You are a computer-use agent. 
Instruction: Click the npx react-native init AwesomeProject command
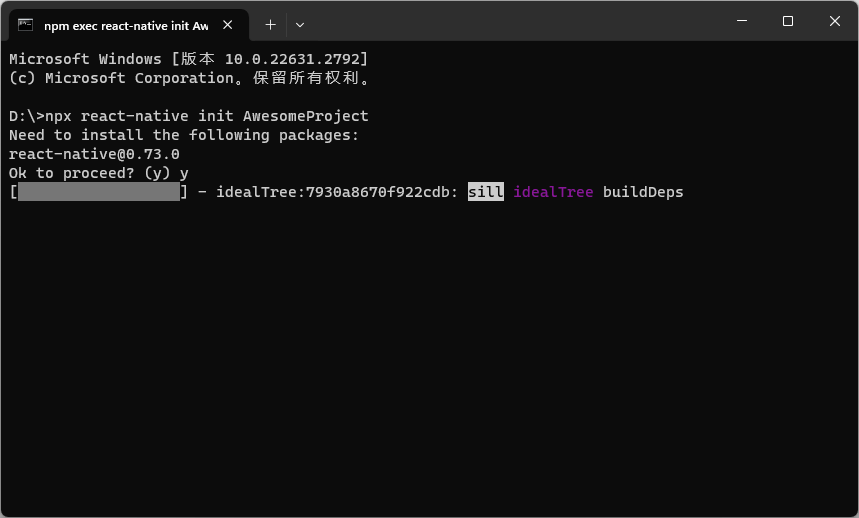[x=207, y=116]
